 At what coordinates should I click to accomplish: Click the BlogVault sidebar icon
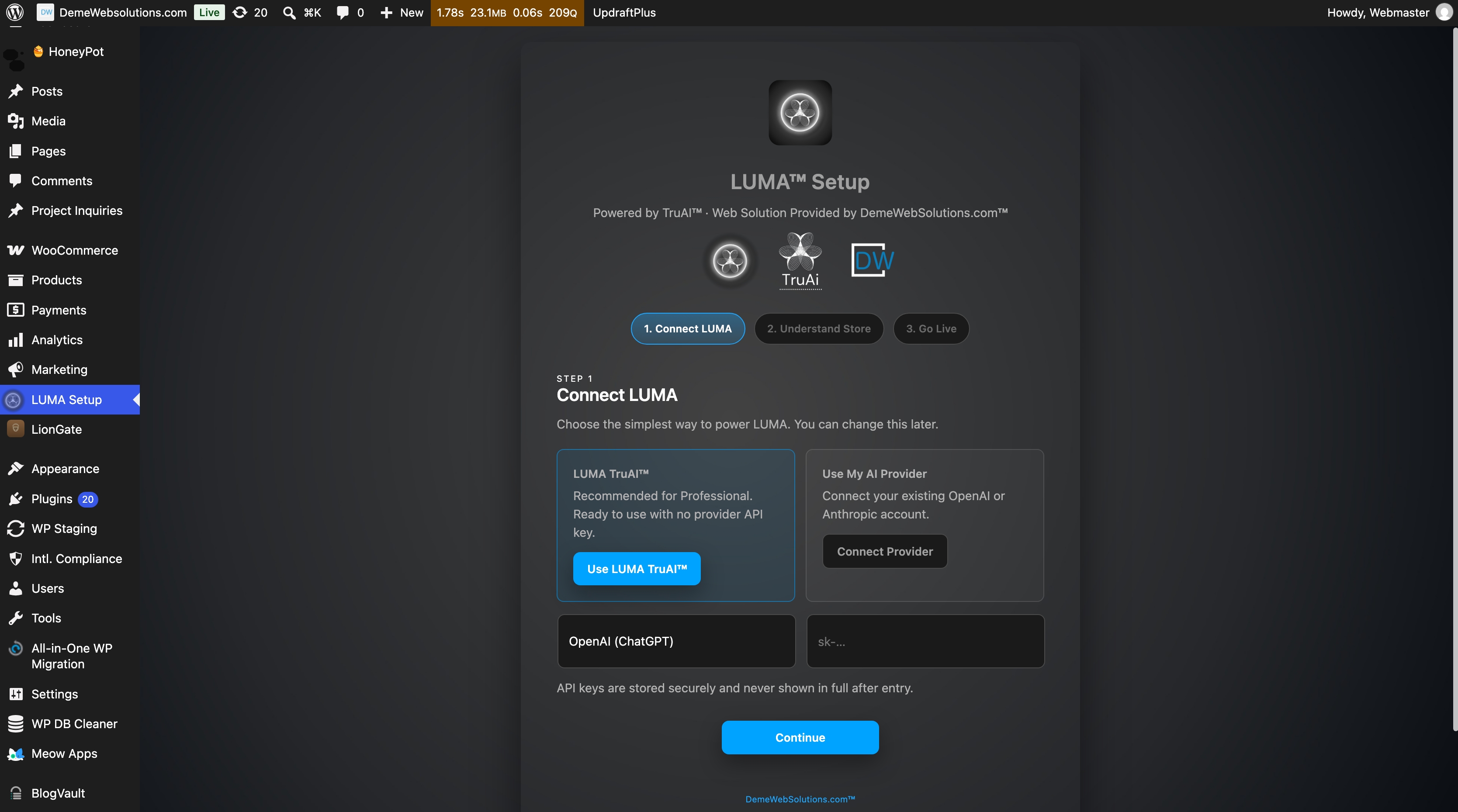pyautogui.click(x=16, y=793)
